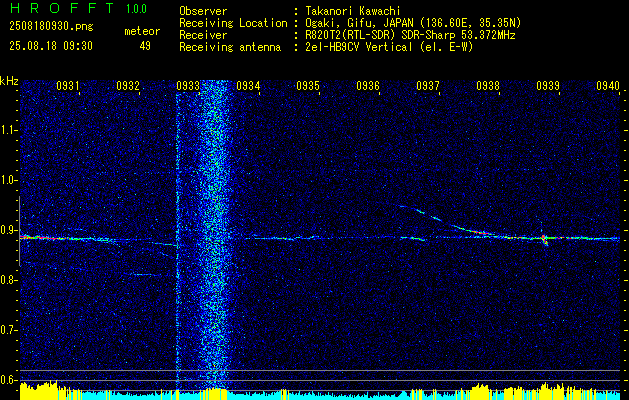629x400 pixels.
Task: Click the 0938 time marker
Action: pyautogui.click(x=487, y=85)
